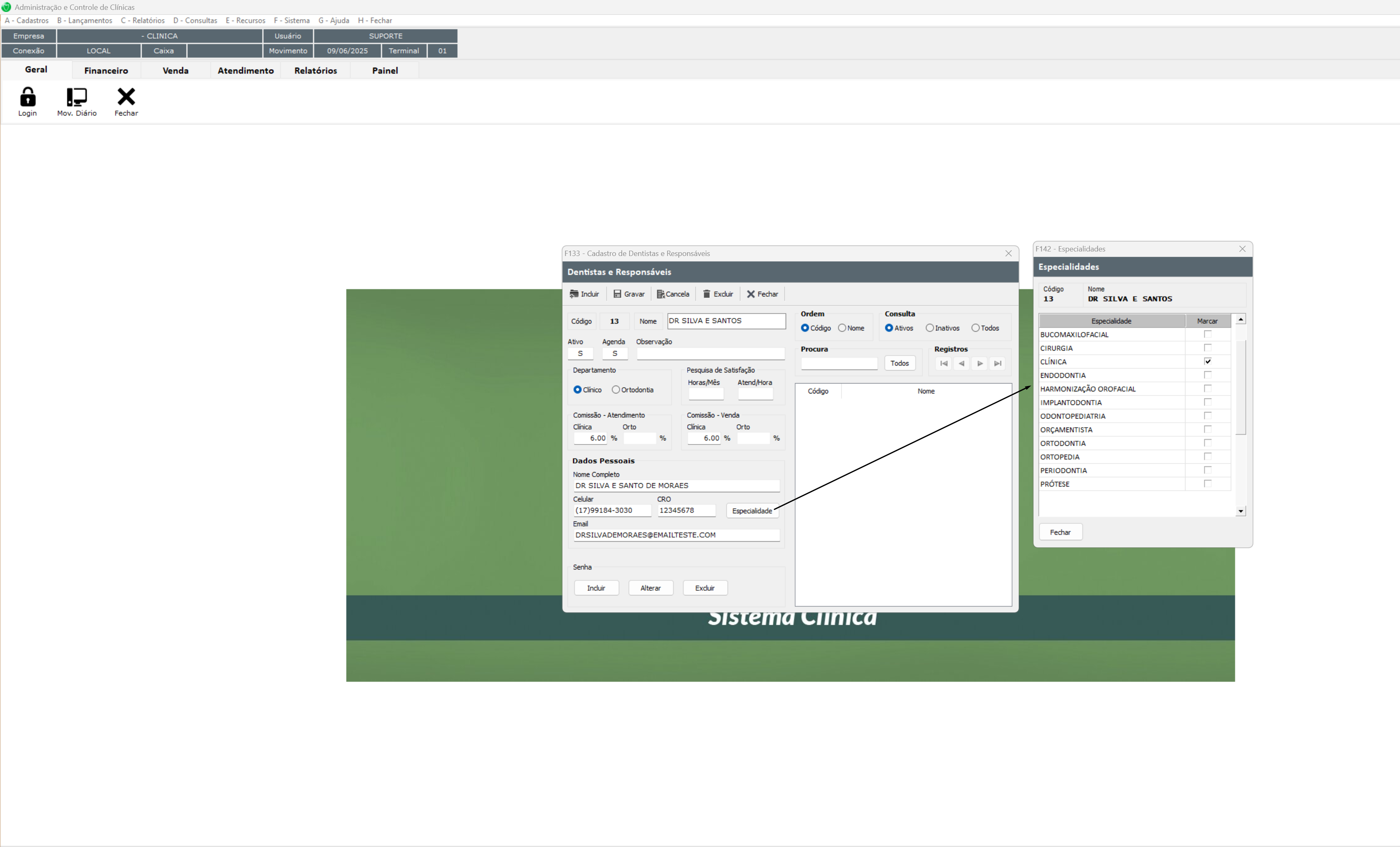Go to first record navigation arrow

944,363
